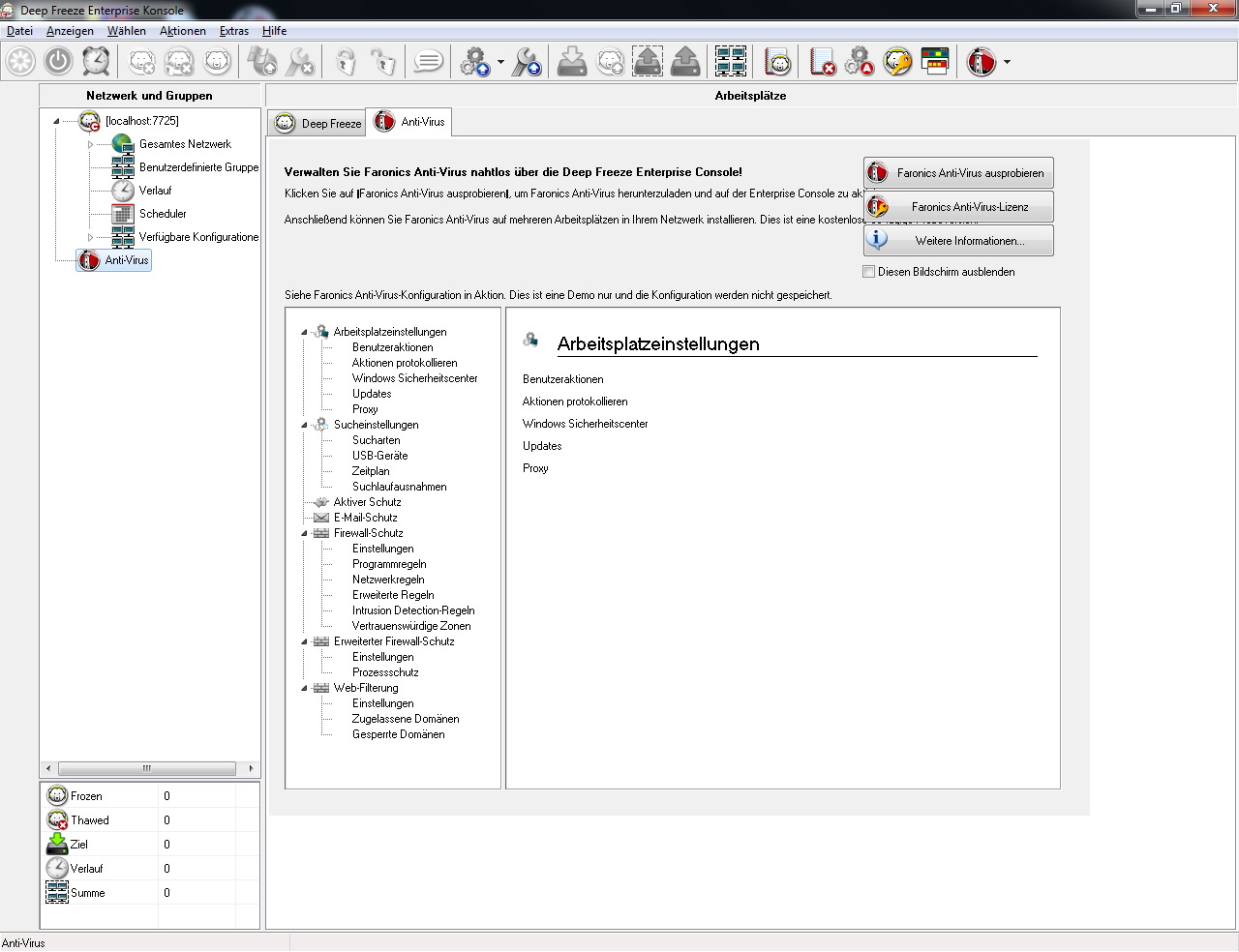1239x952 pixels.
Task: Open the Wählen menu
Action: coord(127,31)
